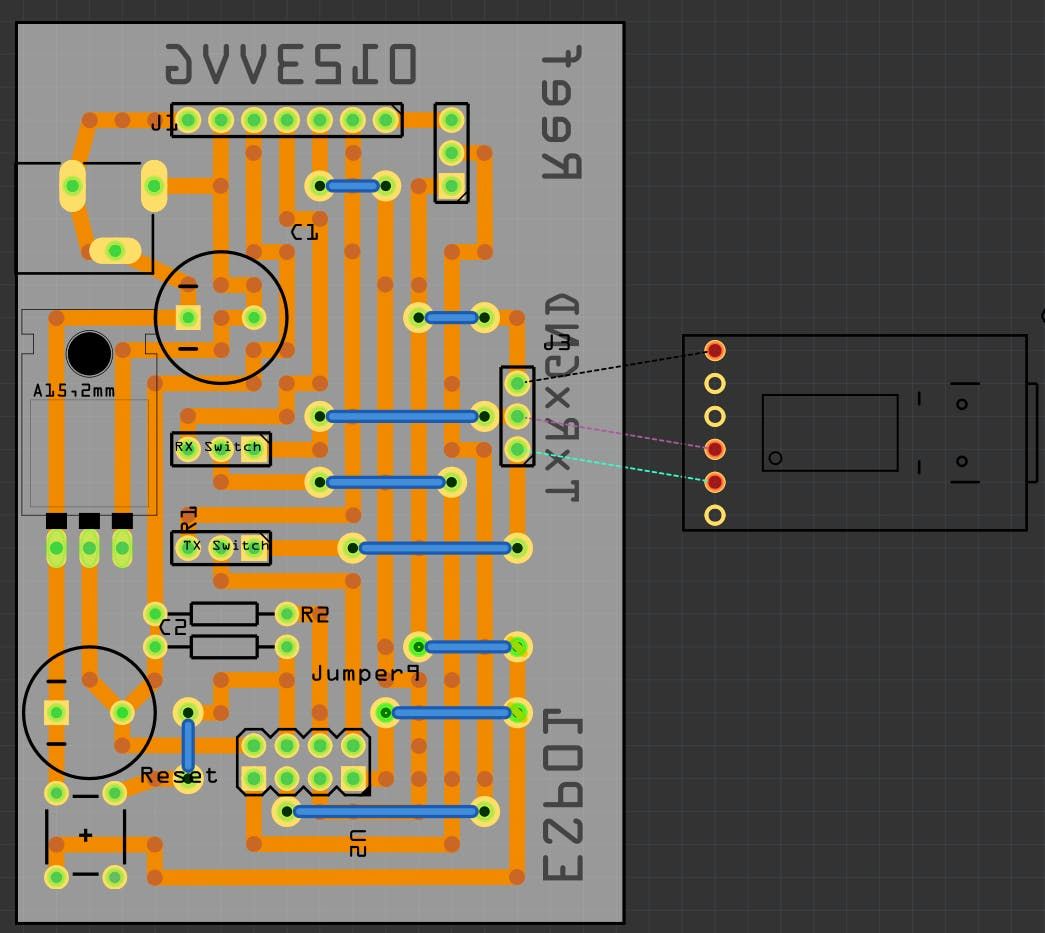Select the TX Switch footprint
Viewport: 1045px width, 933px height.
coord(220,547)
